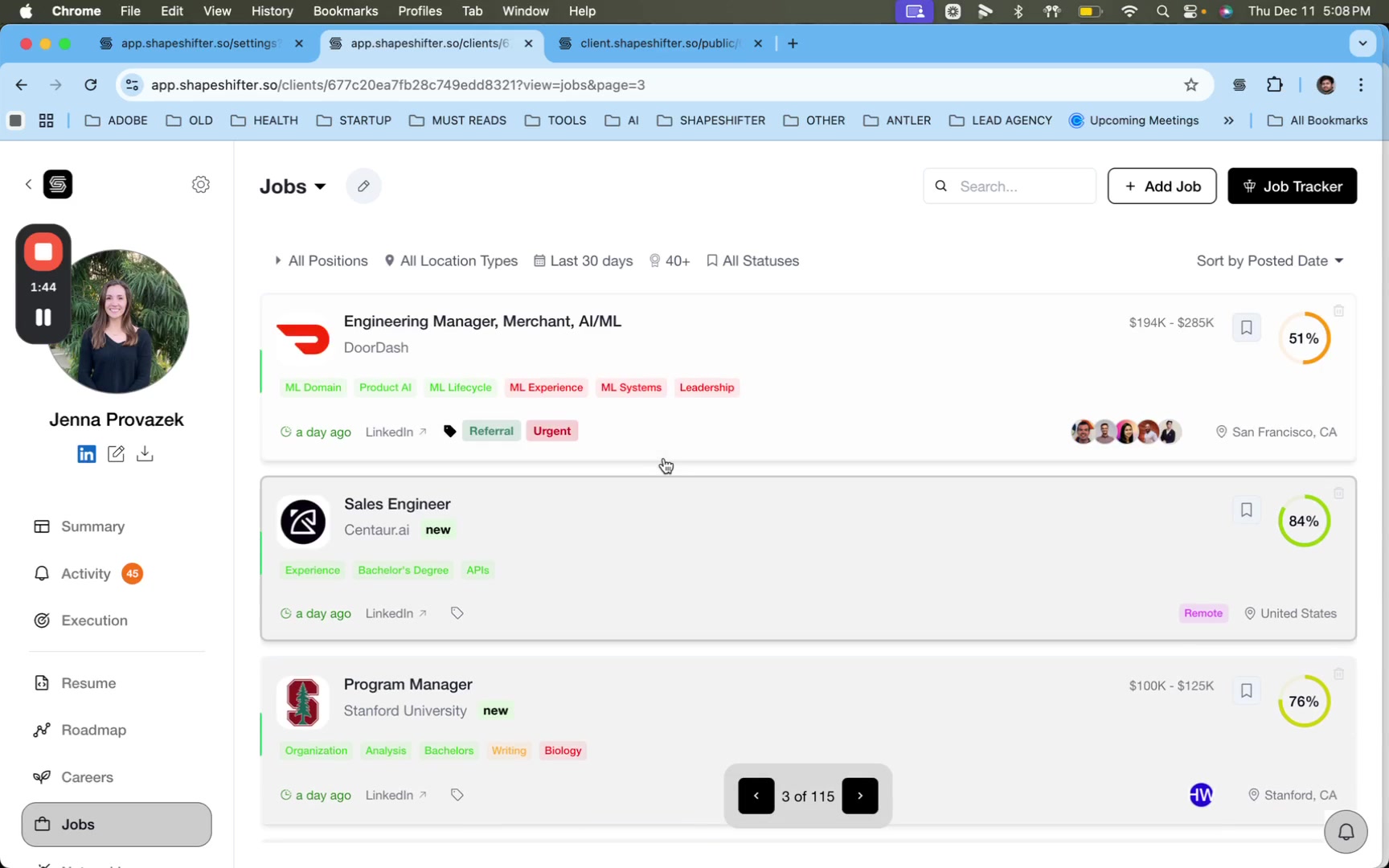Click the Add Job button
1389x868 pixels.
coord(1162,186)
